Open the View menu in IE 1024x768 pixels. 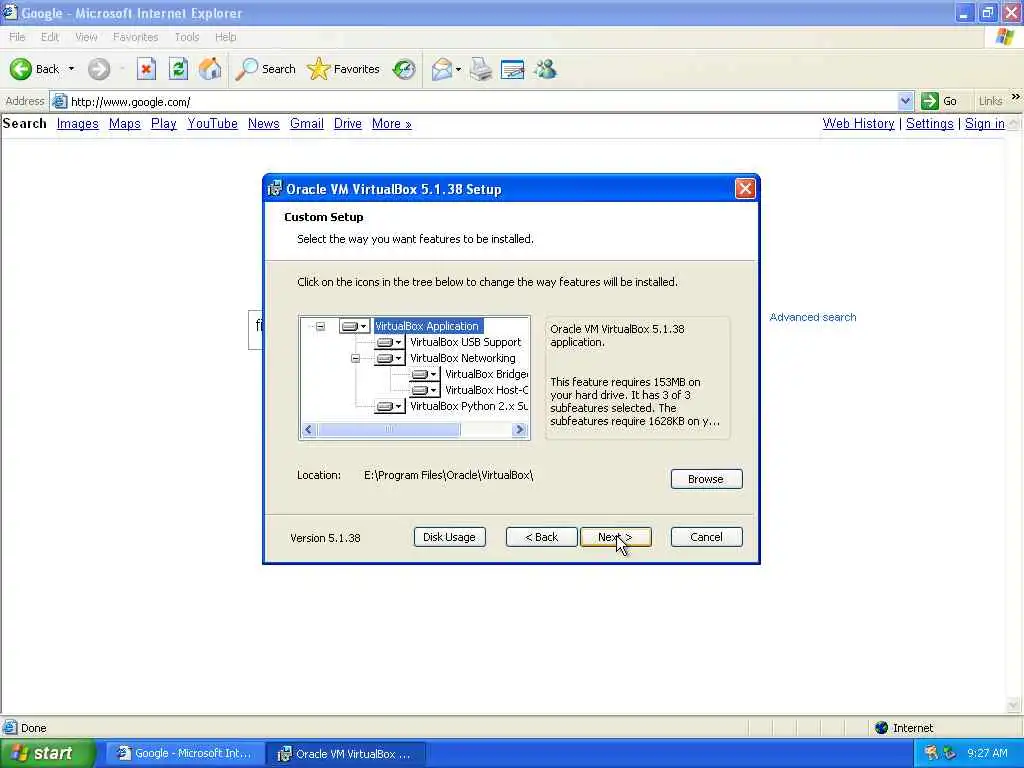click(86, 37)
